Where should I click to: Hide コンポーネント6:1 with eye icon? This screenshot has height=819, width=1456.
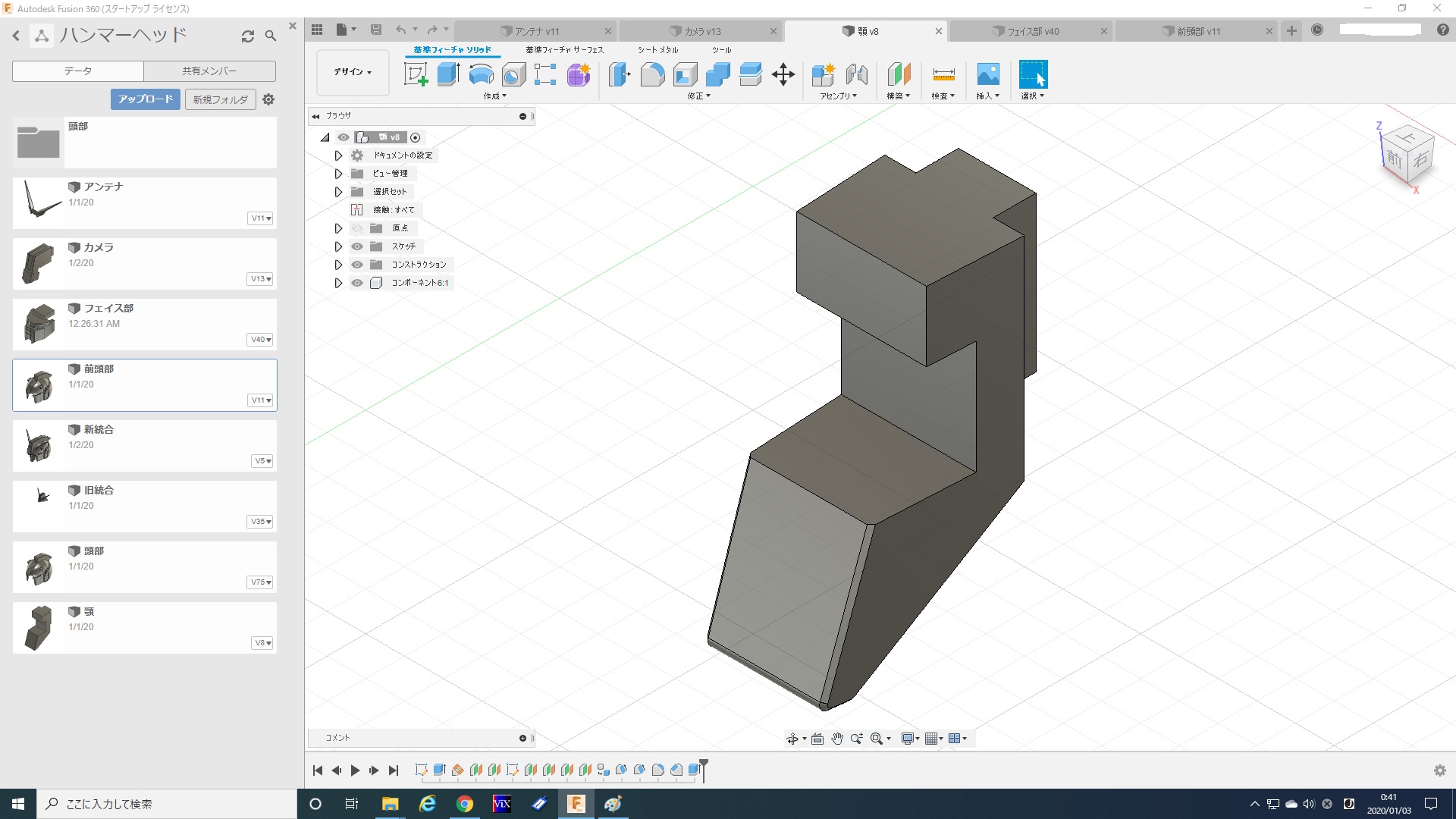point(357,283)
